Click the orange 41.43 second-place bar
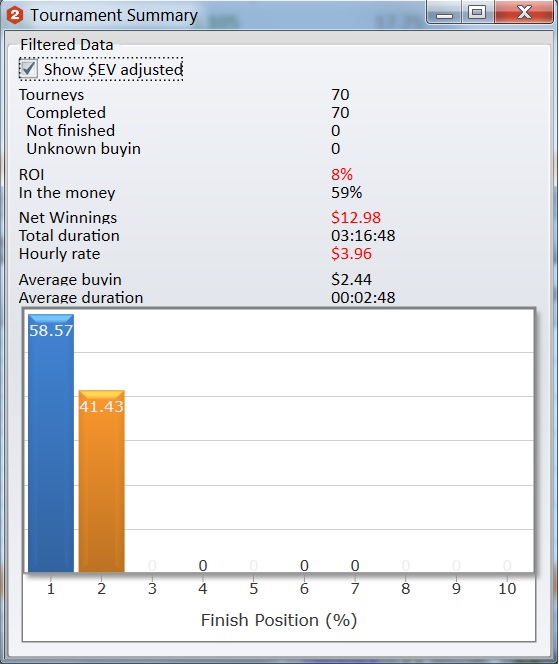 (102, 481)
